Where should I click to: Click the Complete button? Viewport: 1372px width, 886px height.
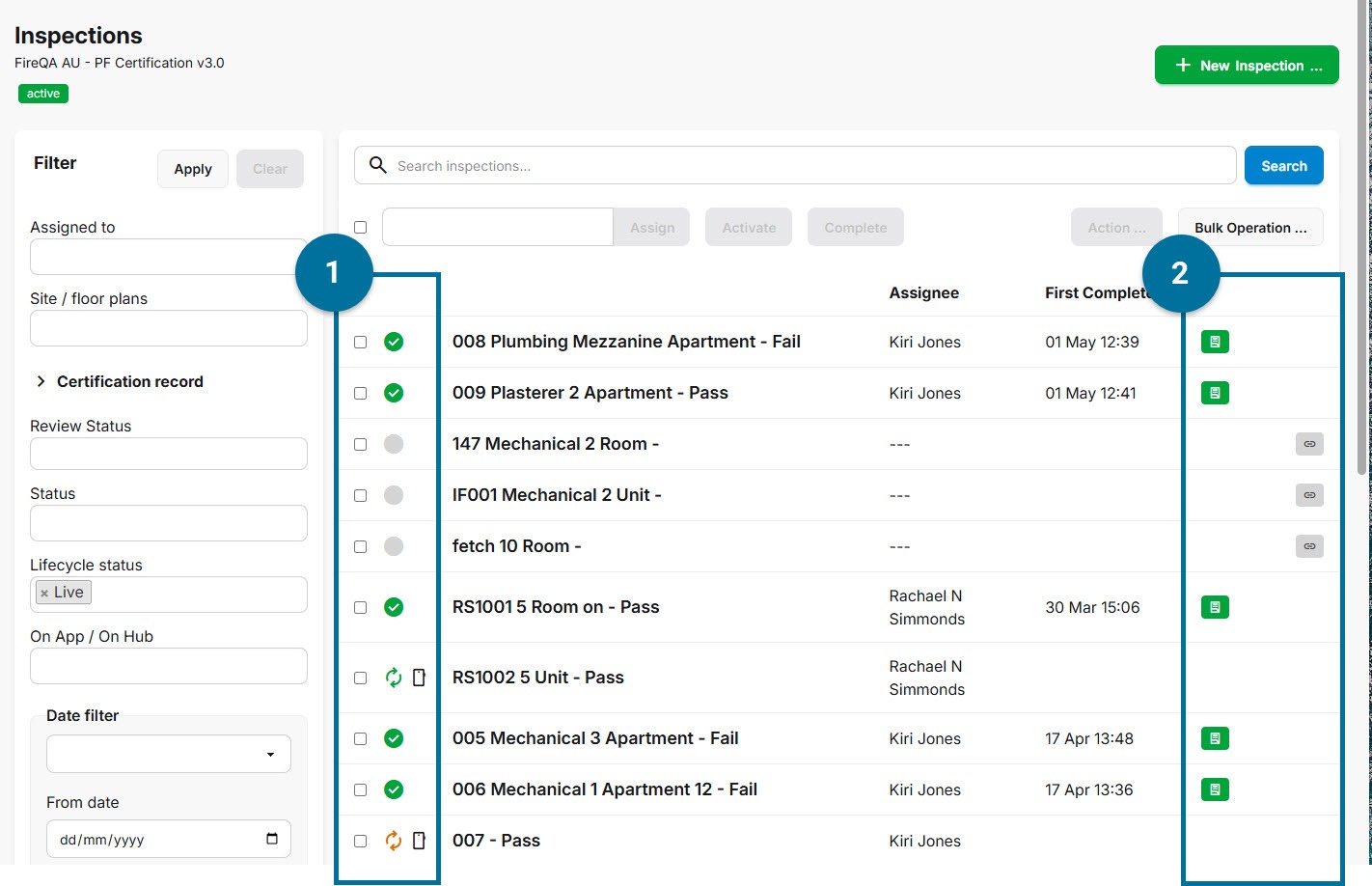[856, 227]
